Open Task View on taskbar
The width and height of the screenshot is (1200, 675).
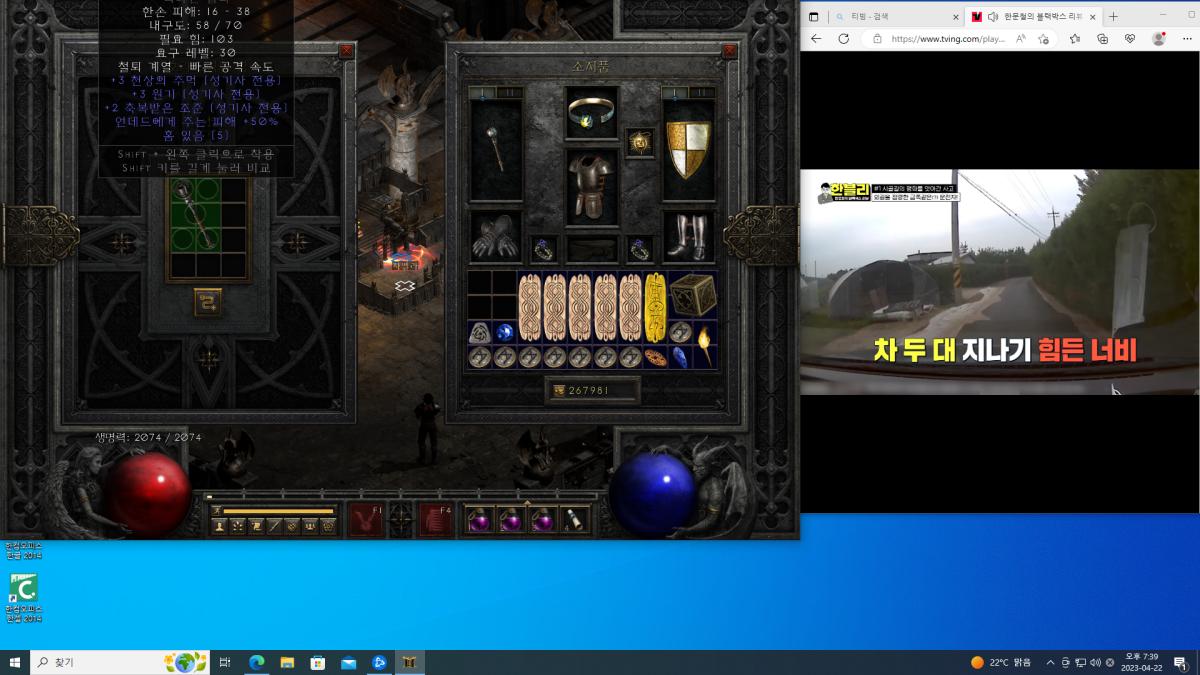225,662
